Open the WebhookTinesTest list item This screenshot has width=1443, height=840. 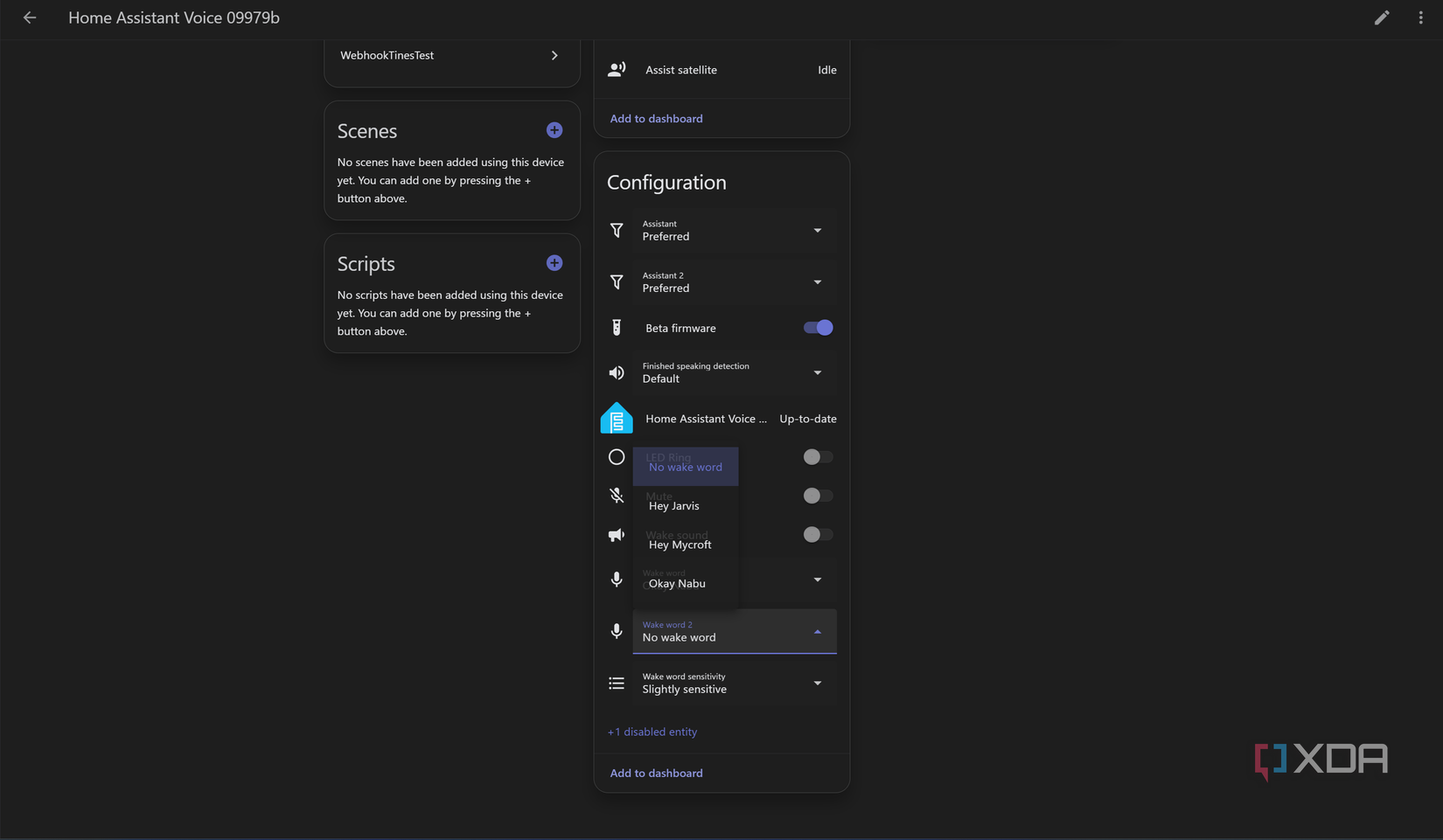[450, 55]
